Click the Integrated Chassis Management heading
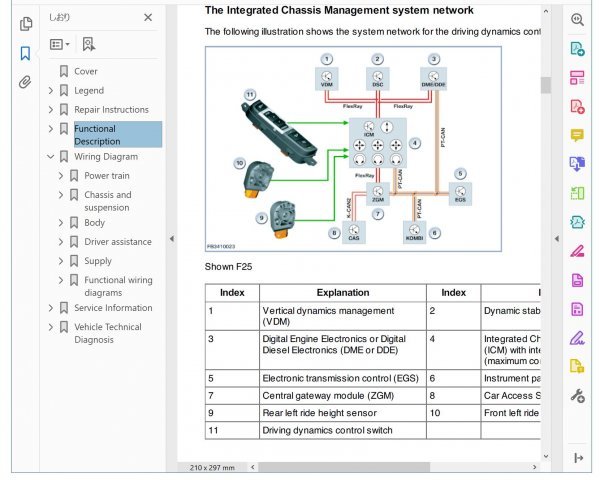600x480 pixels. pos(339,10)
